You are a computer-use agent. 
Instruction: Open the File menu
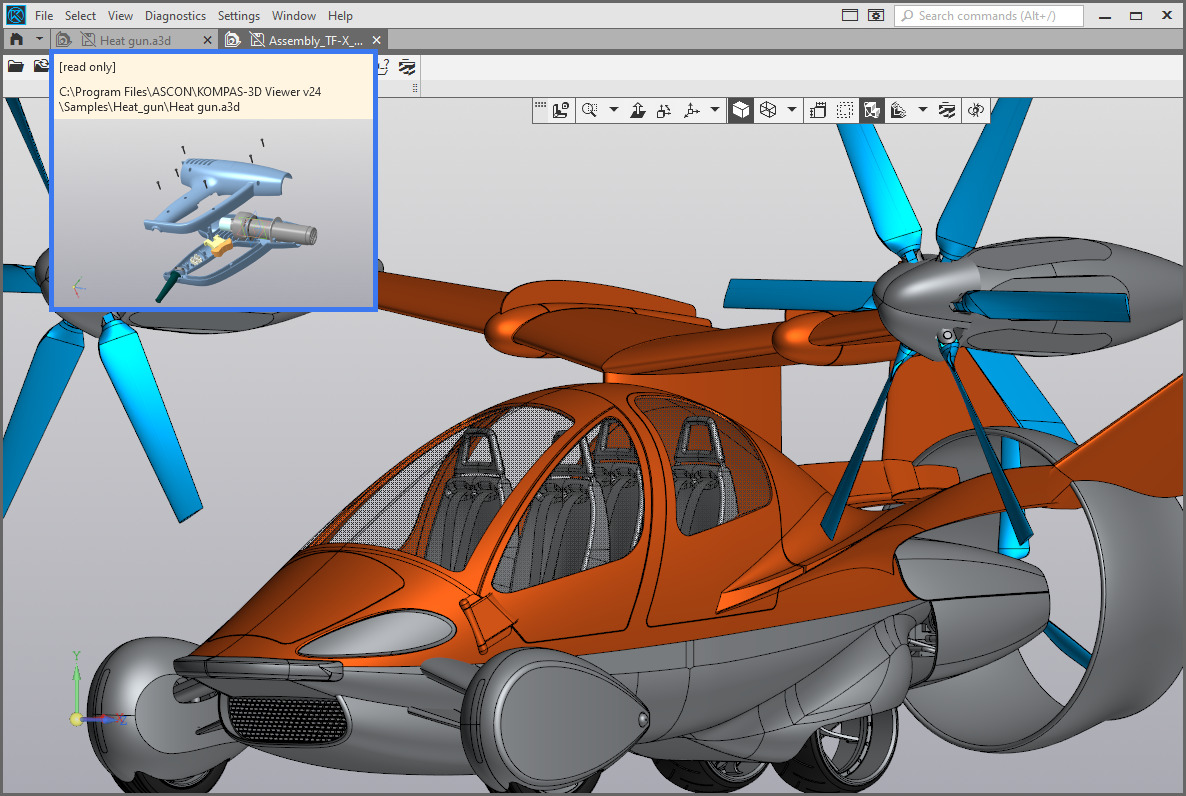pos(44,15)
